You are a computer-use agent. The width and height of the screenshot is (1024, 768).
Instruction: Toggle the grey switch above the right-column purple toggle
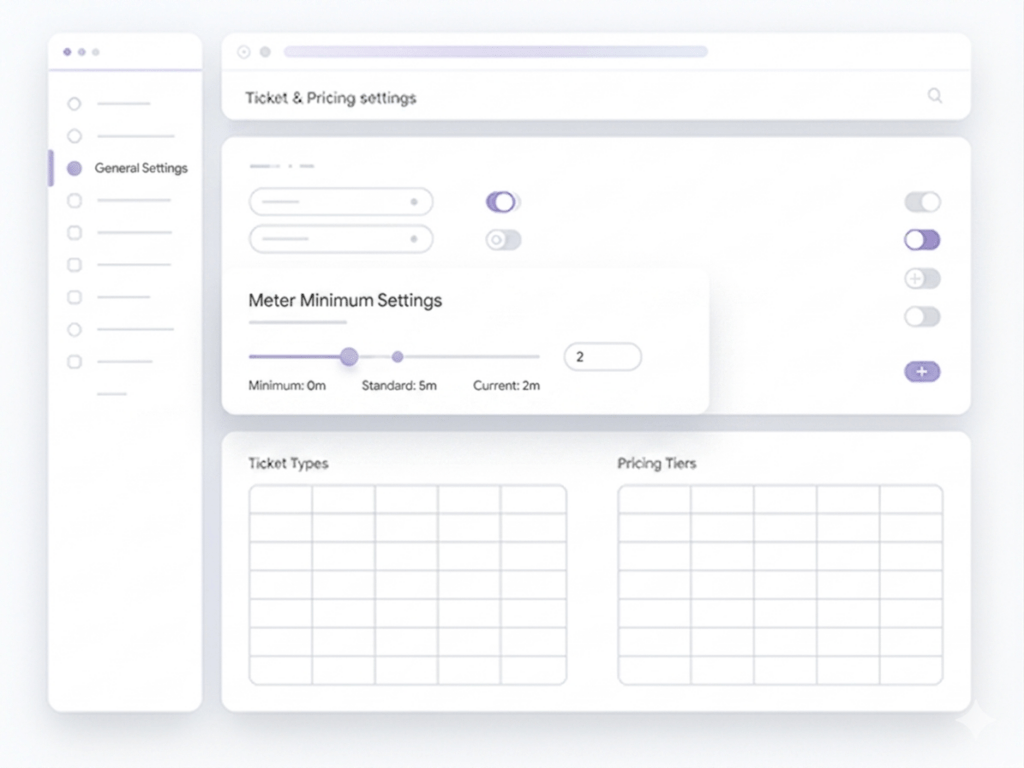[922, 202]
